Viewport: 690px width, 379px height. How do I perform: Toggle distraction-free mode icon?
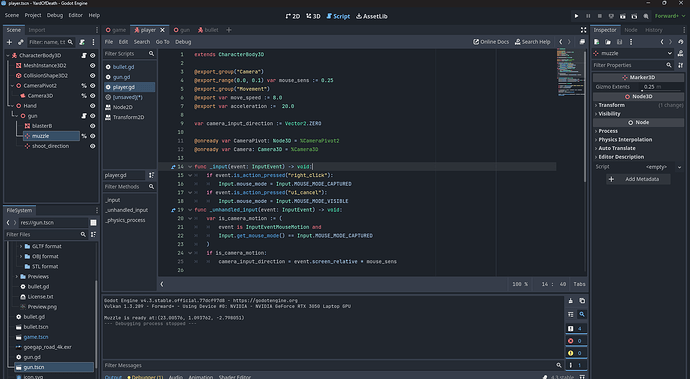(x=583, y=30)
